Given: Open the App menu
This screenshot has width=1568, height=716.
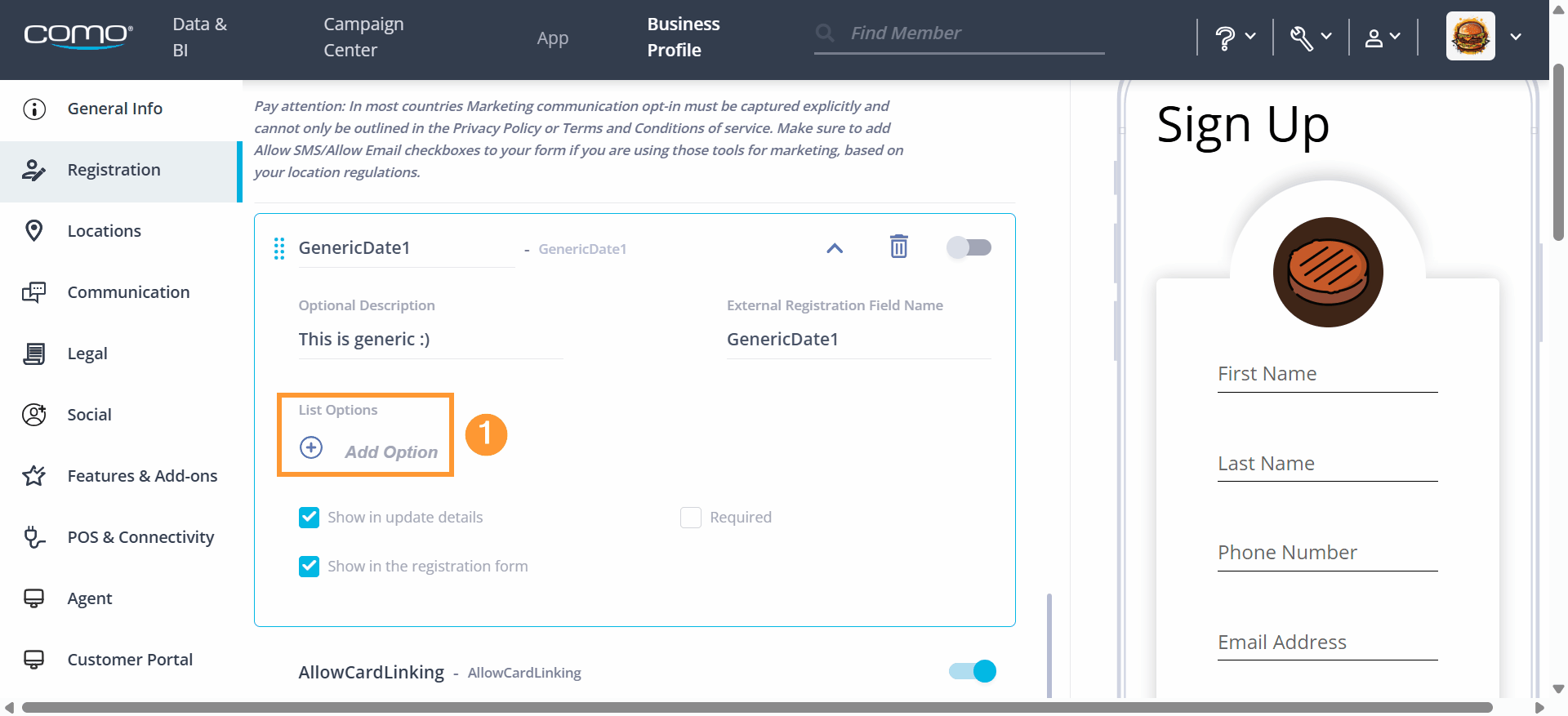Looking at the screenshot, I should (553, 38).
